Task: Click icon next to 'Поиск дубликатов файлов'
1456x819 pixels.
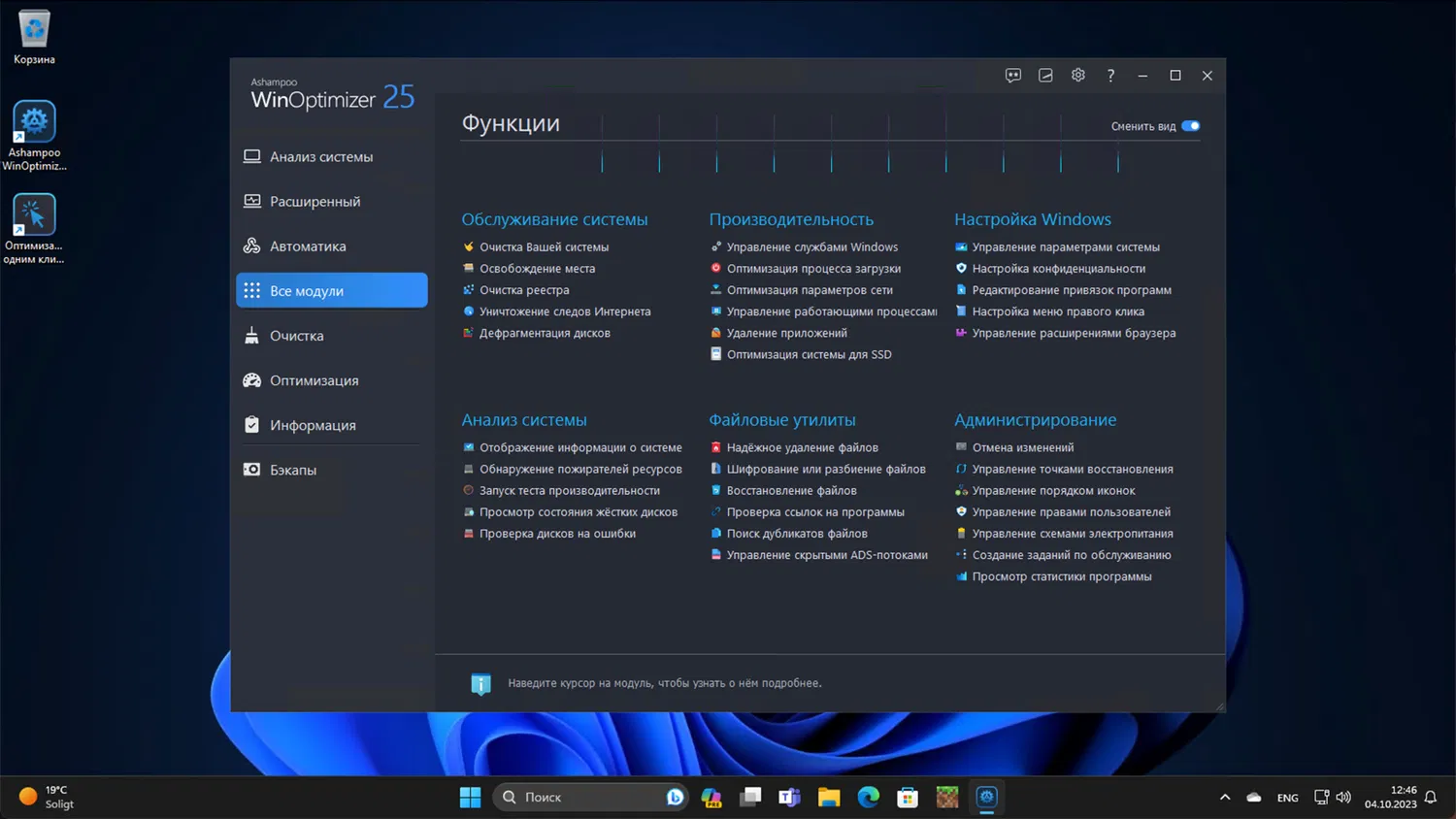Action: pos(716,534)
